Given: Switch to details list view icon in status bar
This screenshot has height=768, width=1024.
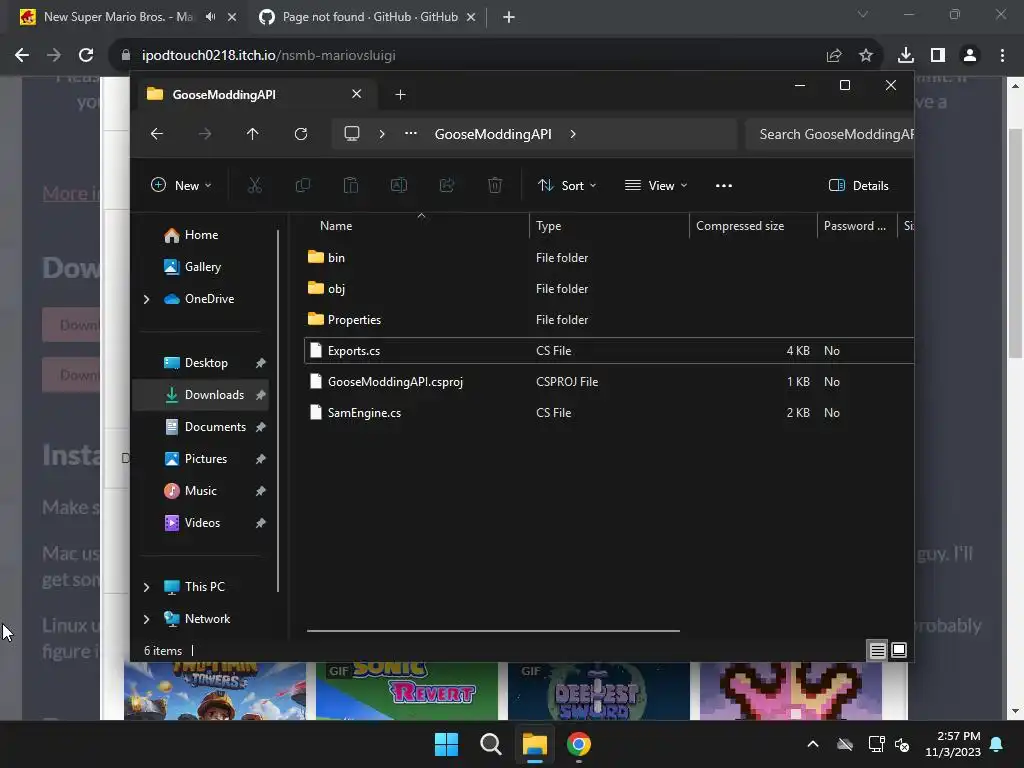Looking at the screenshot, I should pyautogui.click(x=877, y=650).
